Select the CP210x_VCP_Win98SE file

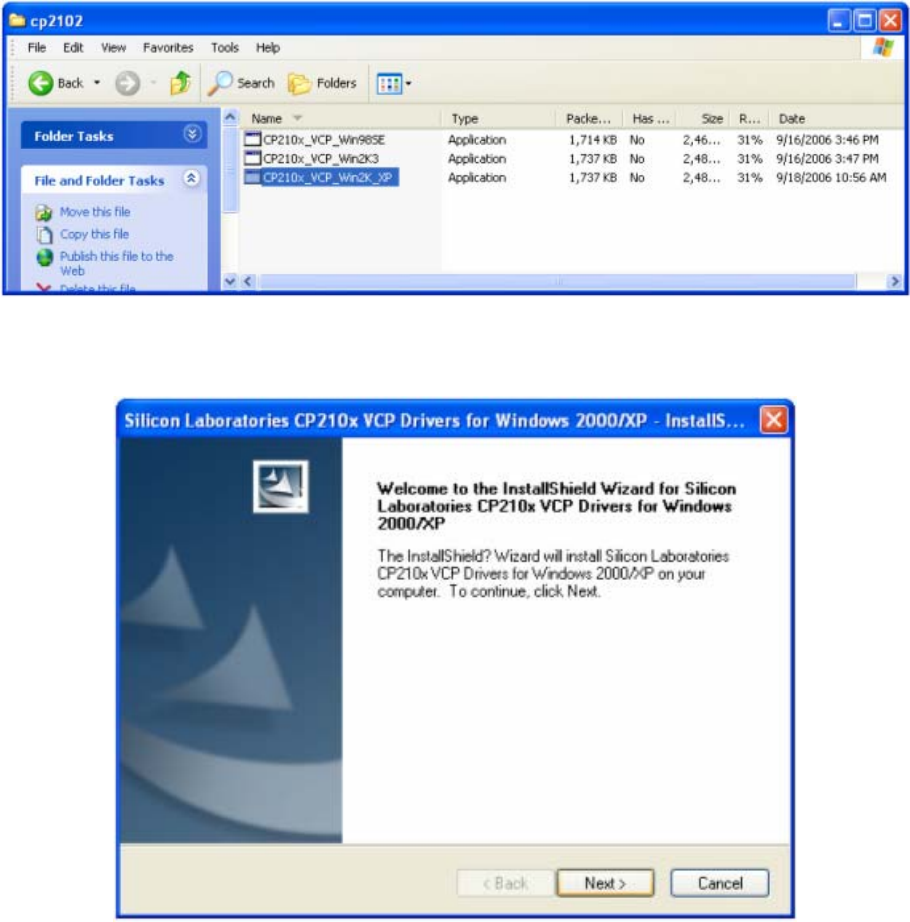[x=323, y=140]
